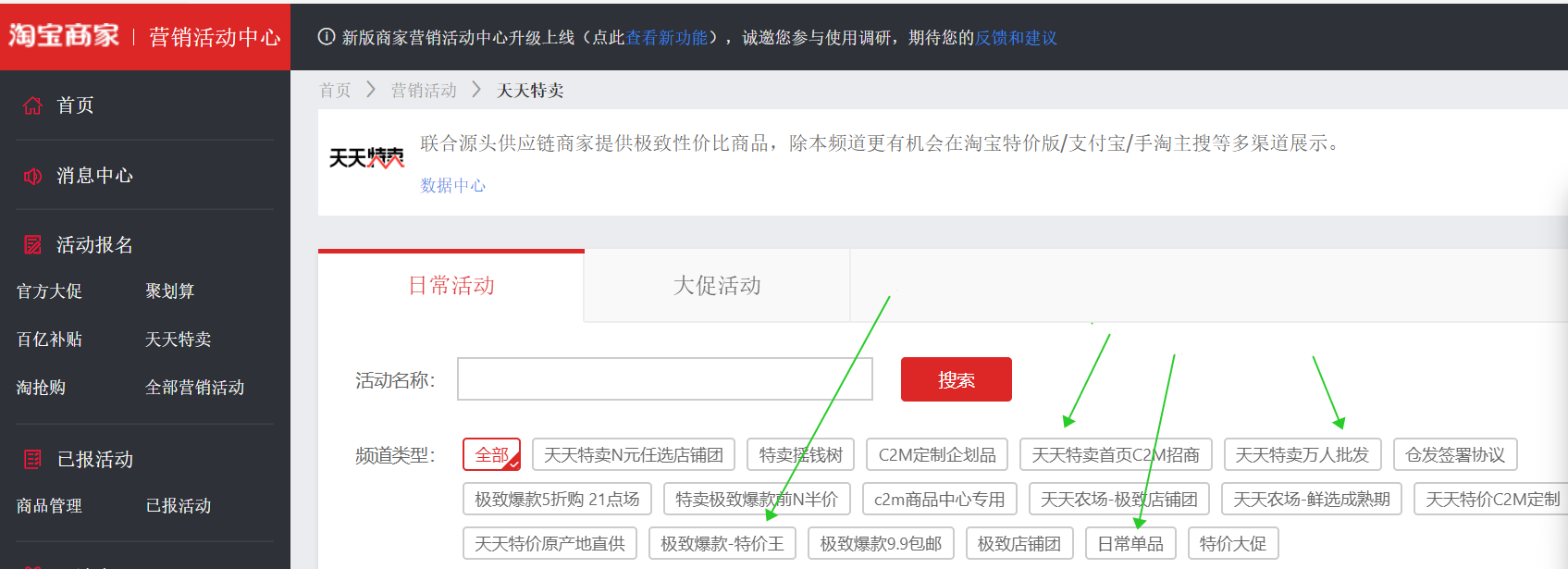1568x569 pixels.
Task: Click the 已报活动 list icon
Action: coord(32,460)
